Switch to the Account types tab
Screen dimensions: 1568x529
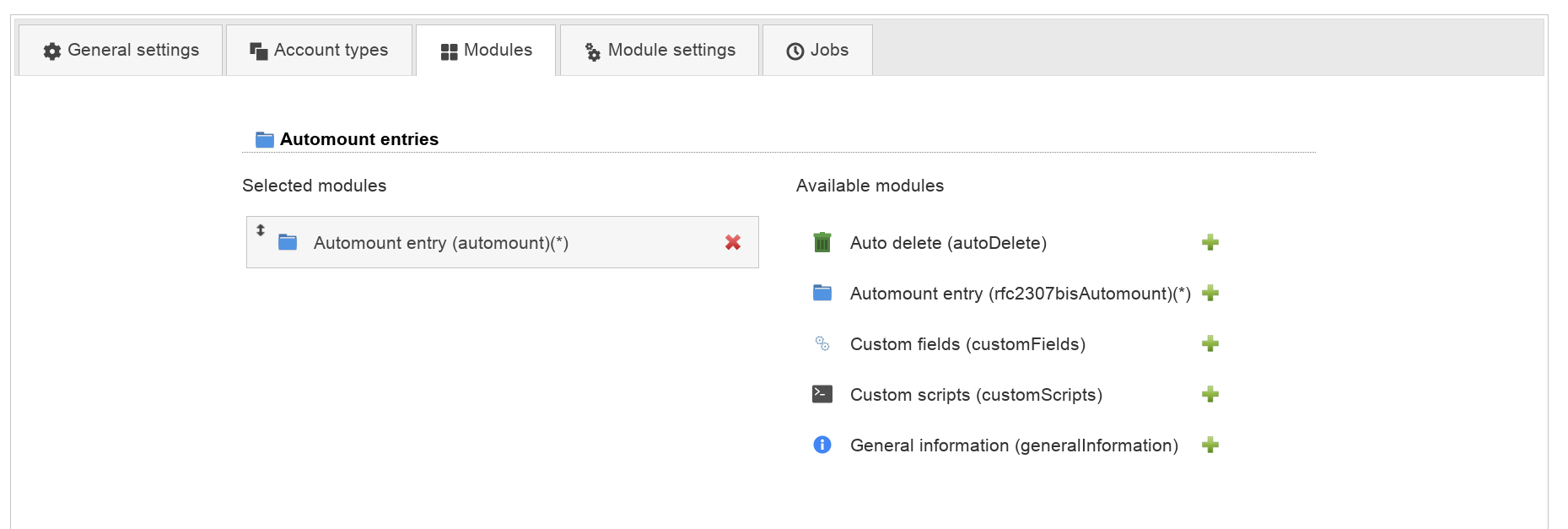tap(320, 51)
